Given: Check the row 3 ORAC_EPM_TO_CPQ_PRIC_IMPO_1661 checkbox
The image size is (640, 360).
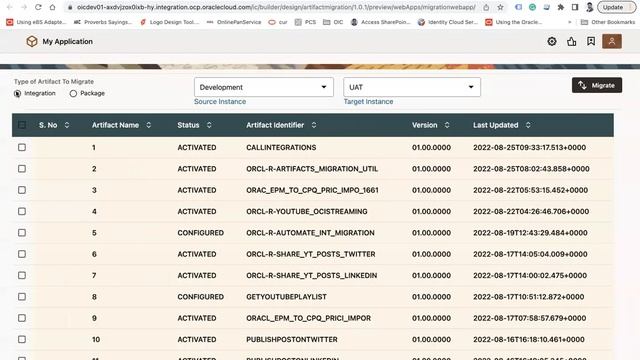Looking at the screenshot, I should (x=22, y=190).
